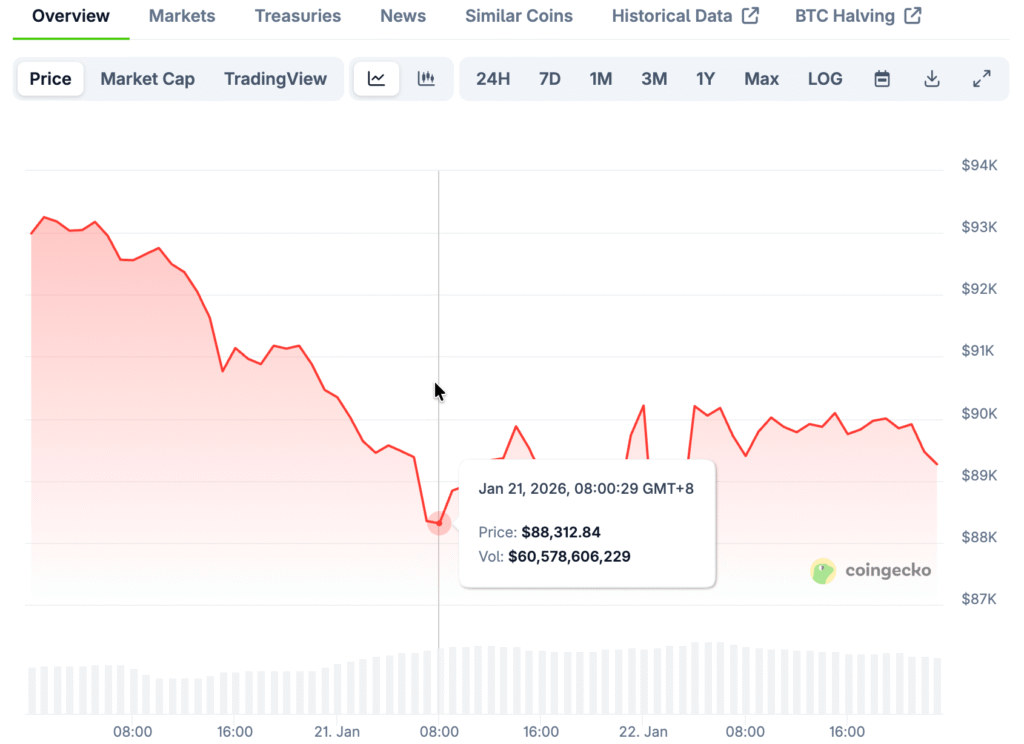The height and width of the screenshot is (744, 1024).
Task: Switch to TradingView chart mode
Action: click(x=275, y=79)
